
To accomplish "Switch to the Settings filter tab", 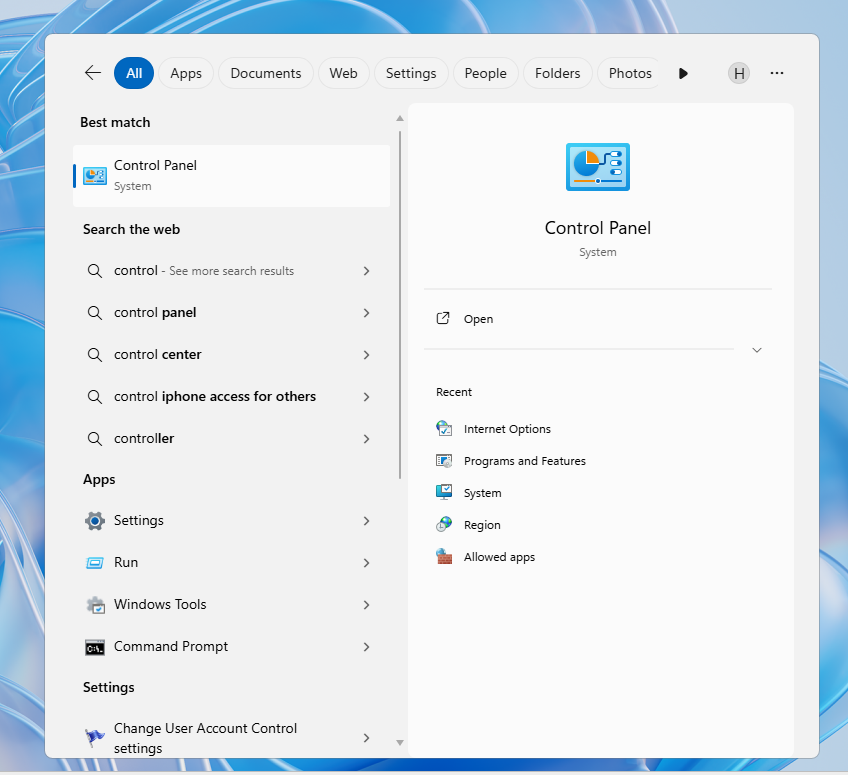I will point(411,73).
